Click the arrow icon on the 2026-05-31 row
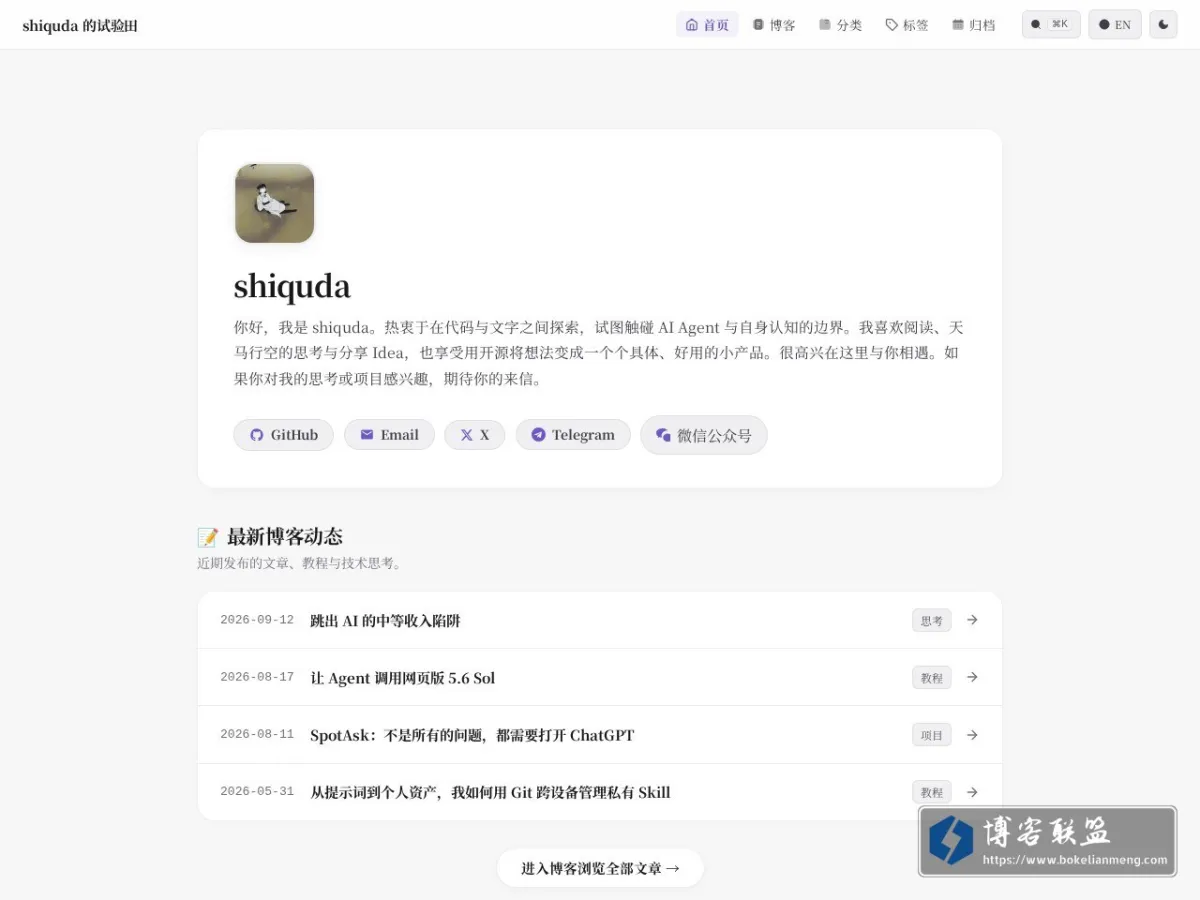This screenshot has height=900, width=1200. (x=972, y=792)
